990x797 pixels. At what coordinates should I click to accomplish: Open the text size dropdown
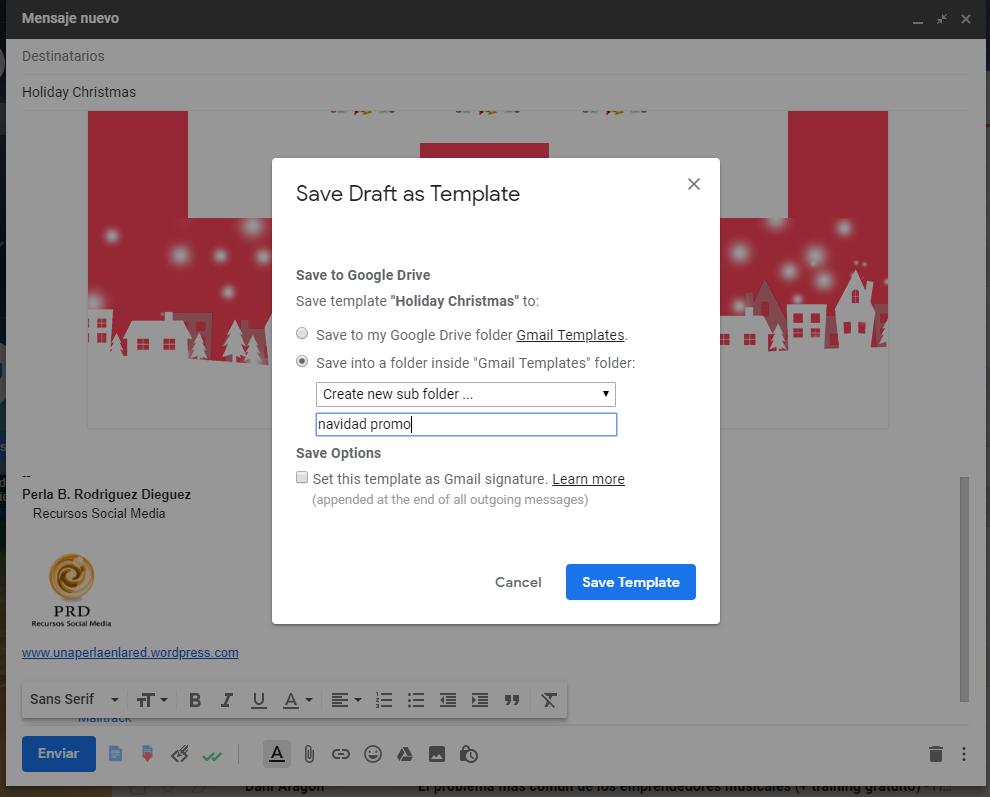pos(152,699)
